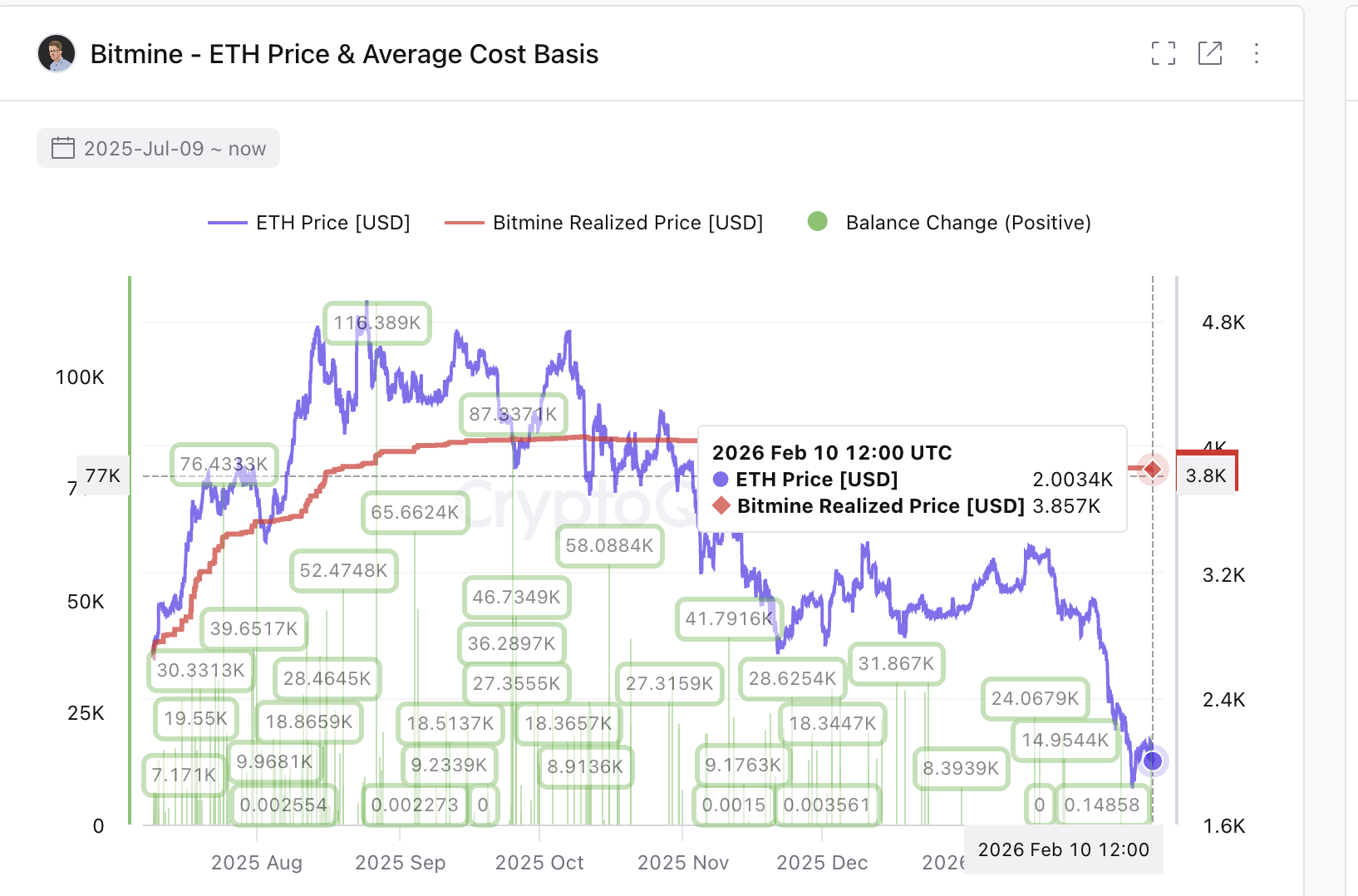
Task: Click the blue ETH Price dot inside the tooltip
Action: tap(720, 480)
